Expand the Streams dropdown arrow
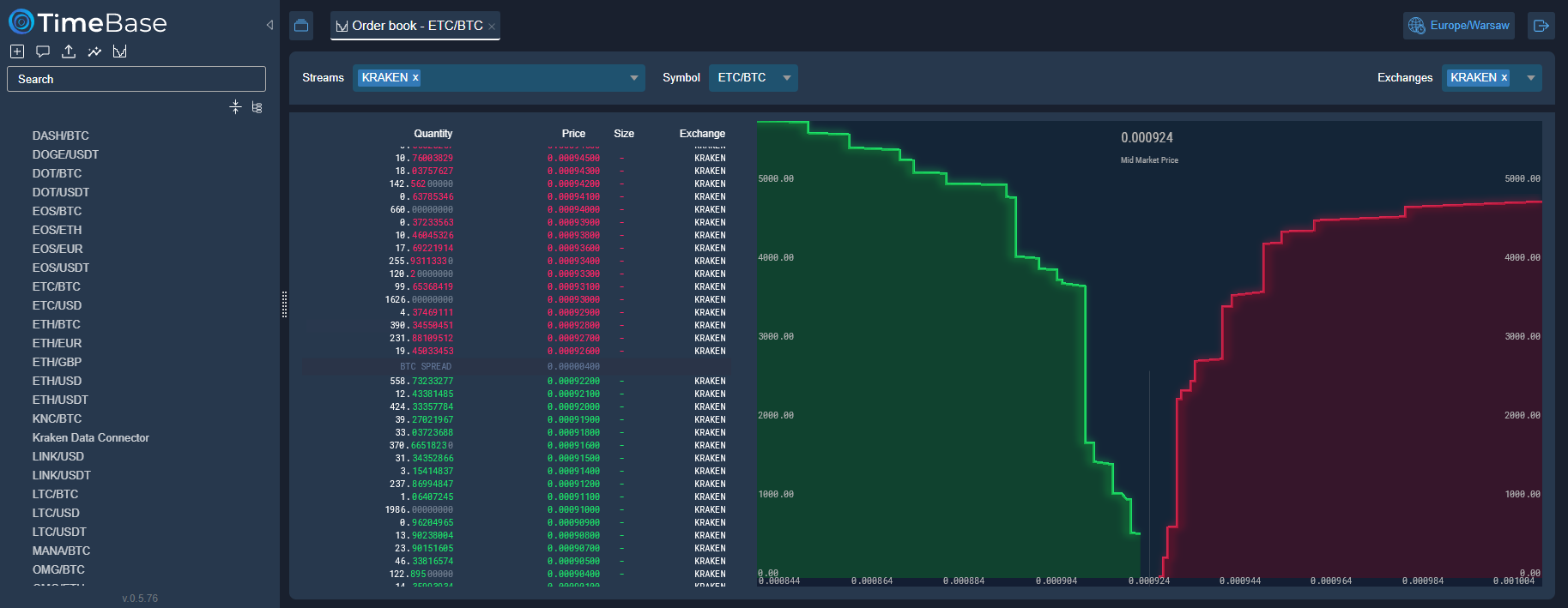1568x608 pixels. [634, 78]
